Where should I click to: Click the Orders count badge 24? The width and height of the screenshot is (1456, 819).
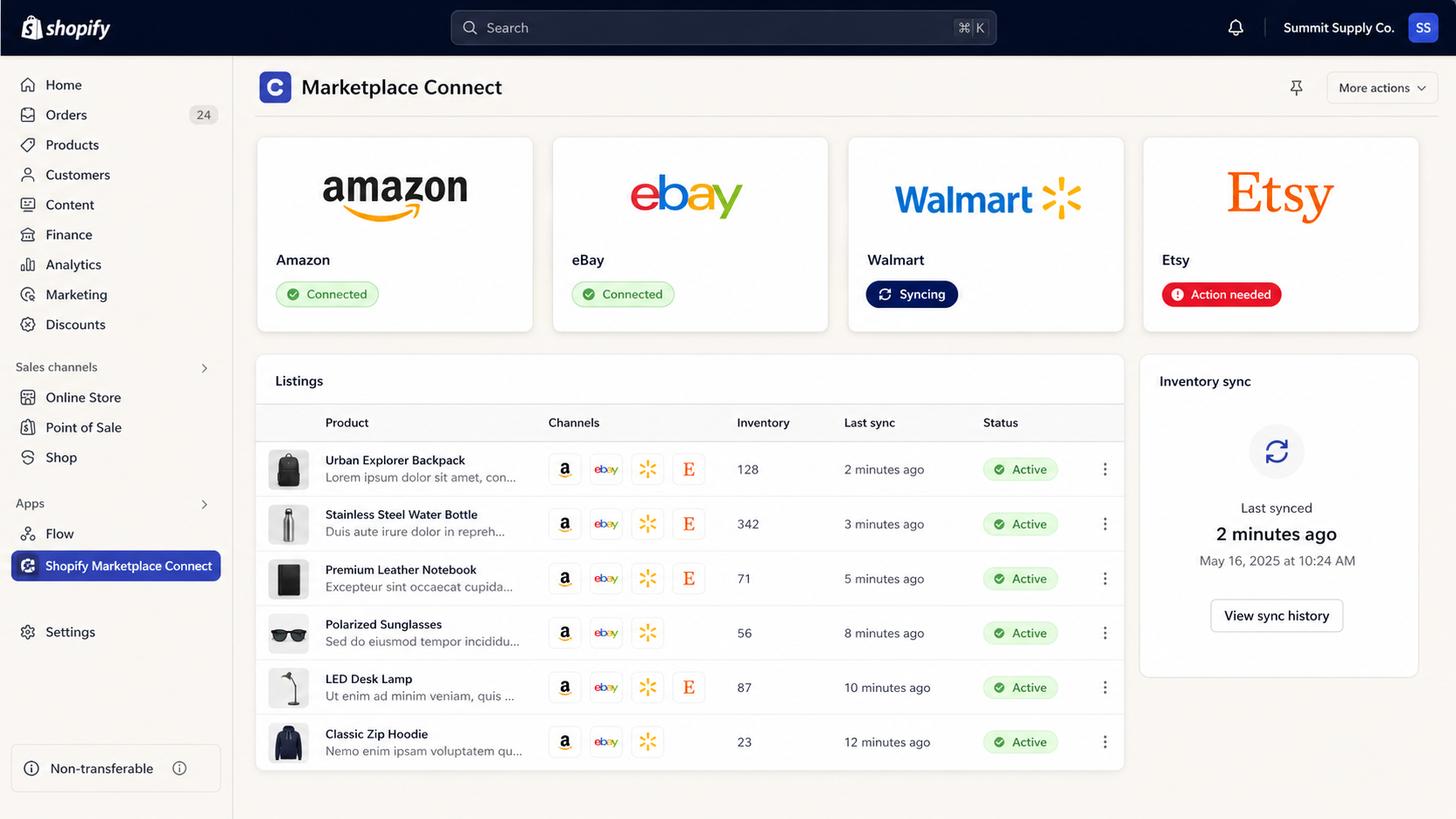tap(204, 115)
